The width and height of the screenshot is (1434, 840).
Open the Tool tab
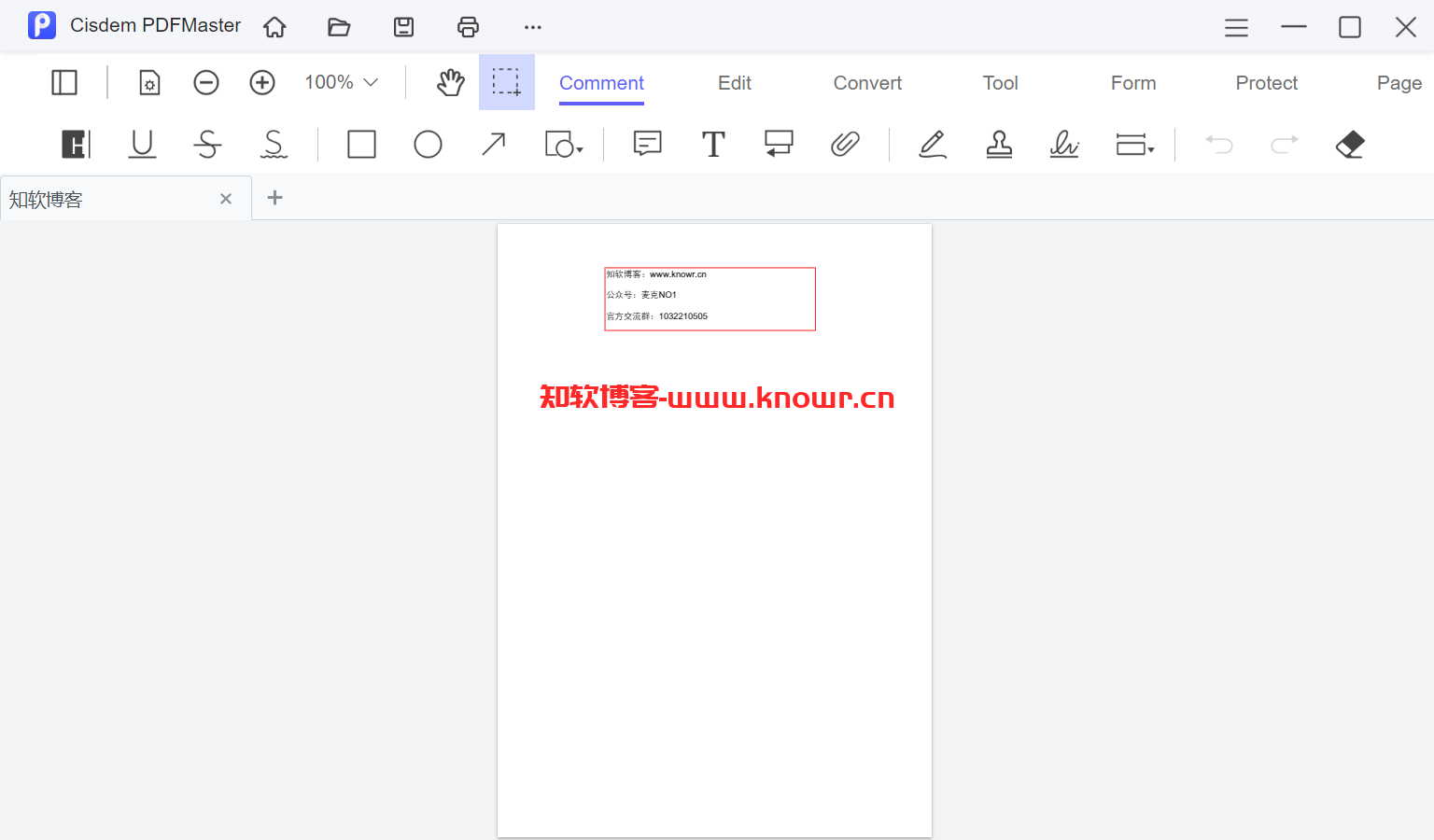pyautogui.click(x=1000, y=83)
